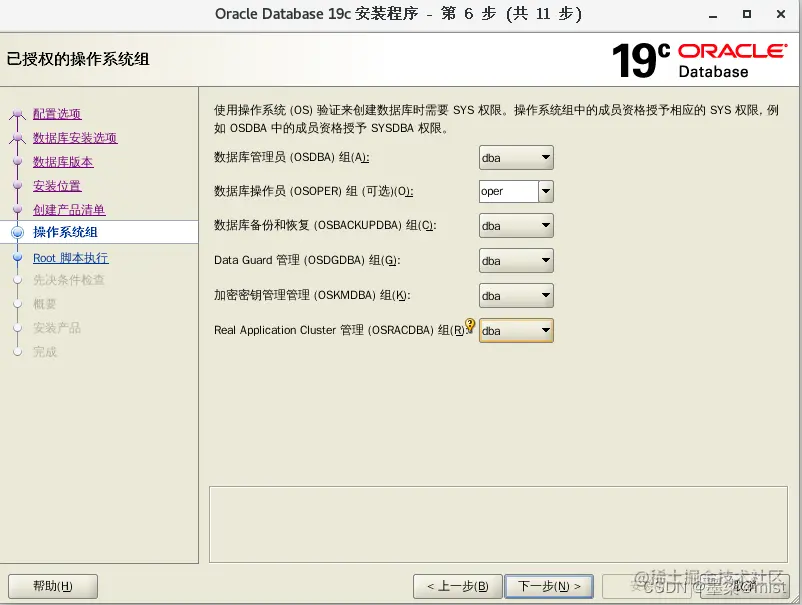
Task: Click the 数据库操作员 (OSOPER) 组 label
Action: click(314, 191)
